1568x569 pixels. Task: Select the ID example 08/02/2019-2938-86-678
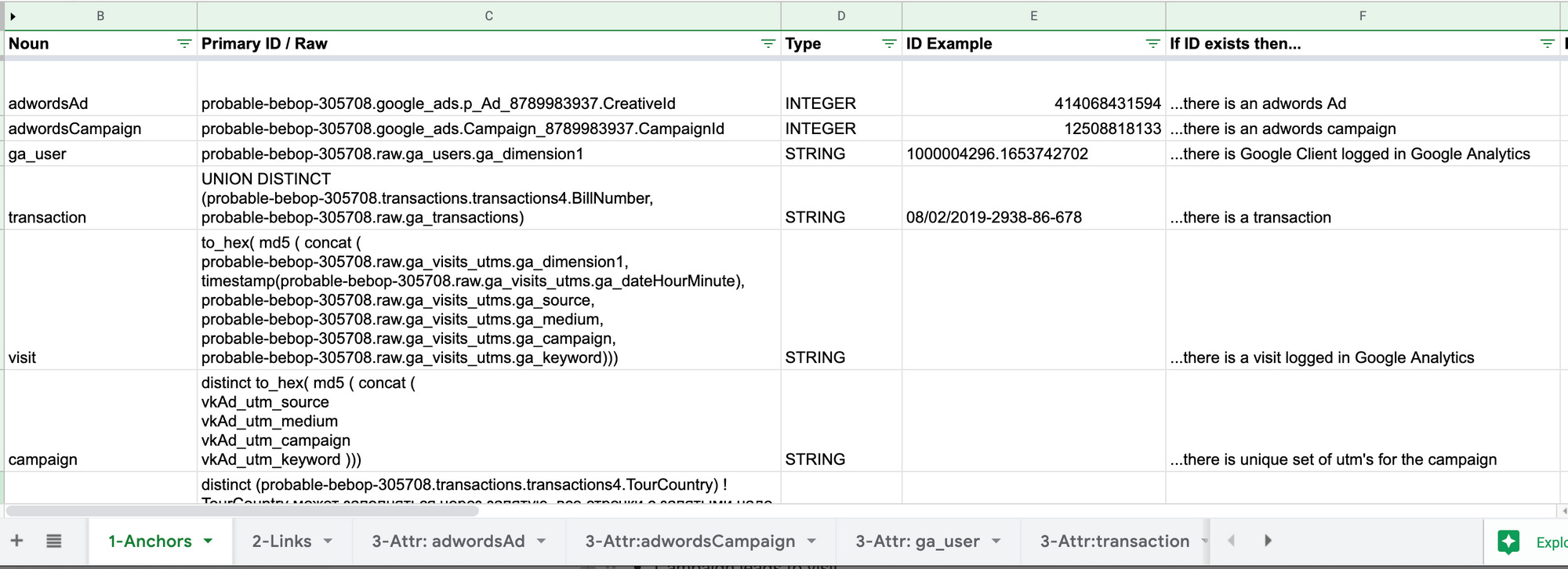1033,198
